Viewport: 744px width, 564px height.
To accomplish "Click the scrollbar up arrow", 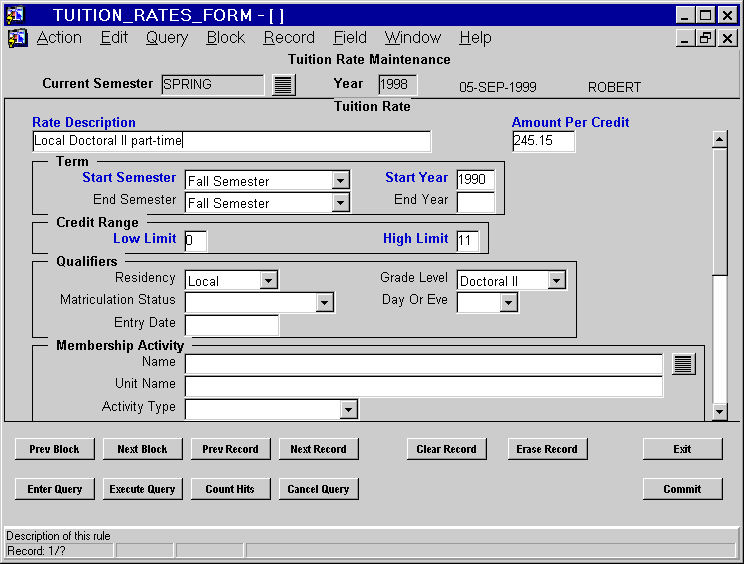I will pyautogui.click(x=719, y=139).
